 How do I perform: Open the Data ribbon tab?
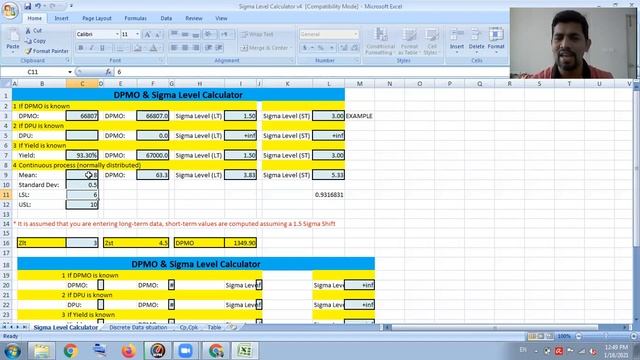(166, 18)
